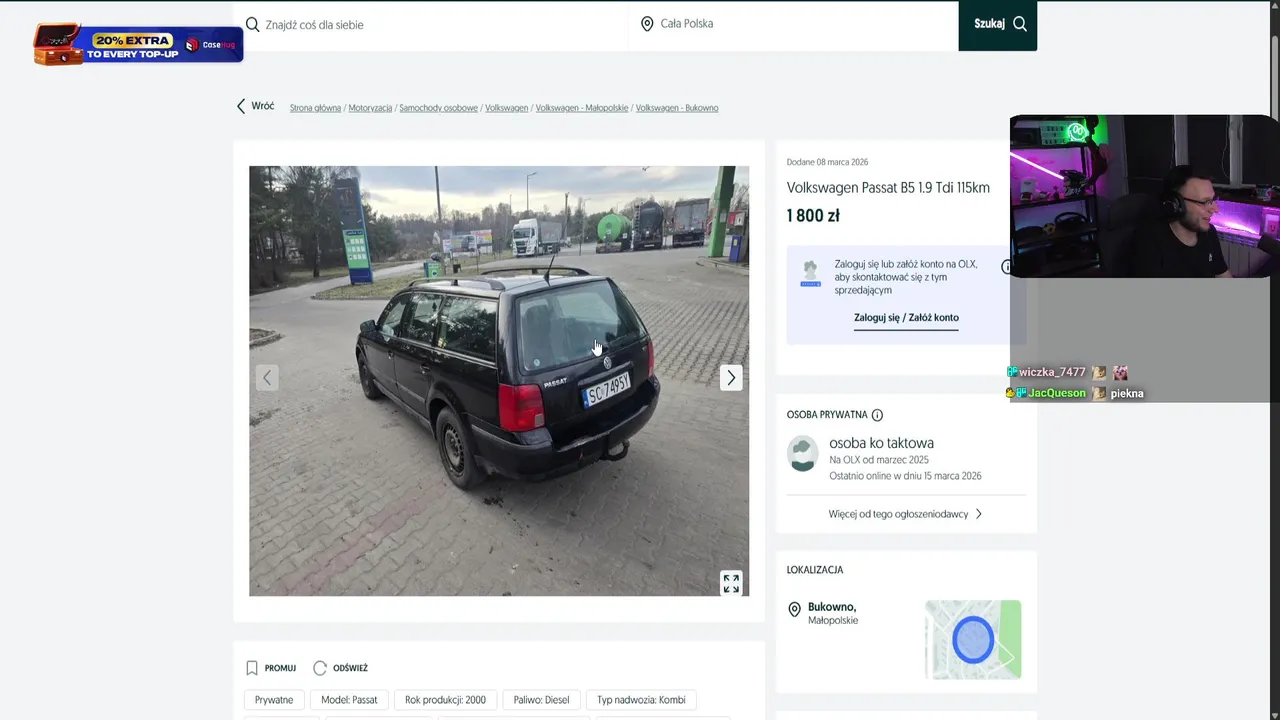Click the PROMUJ bookmark icon
This screenshot has width=1280, height=720.
tap(252, 668)
